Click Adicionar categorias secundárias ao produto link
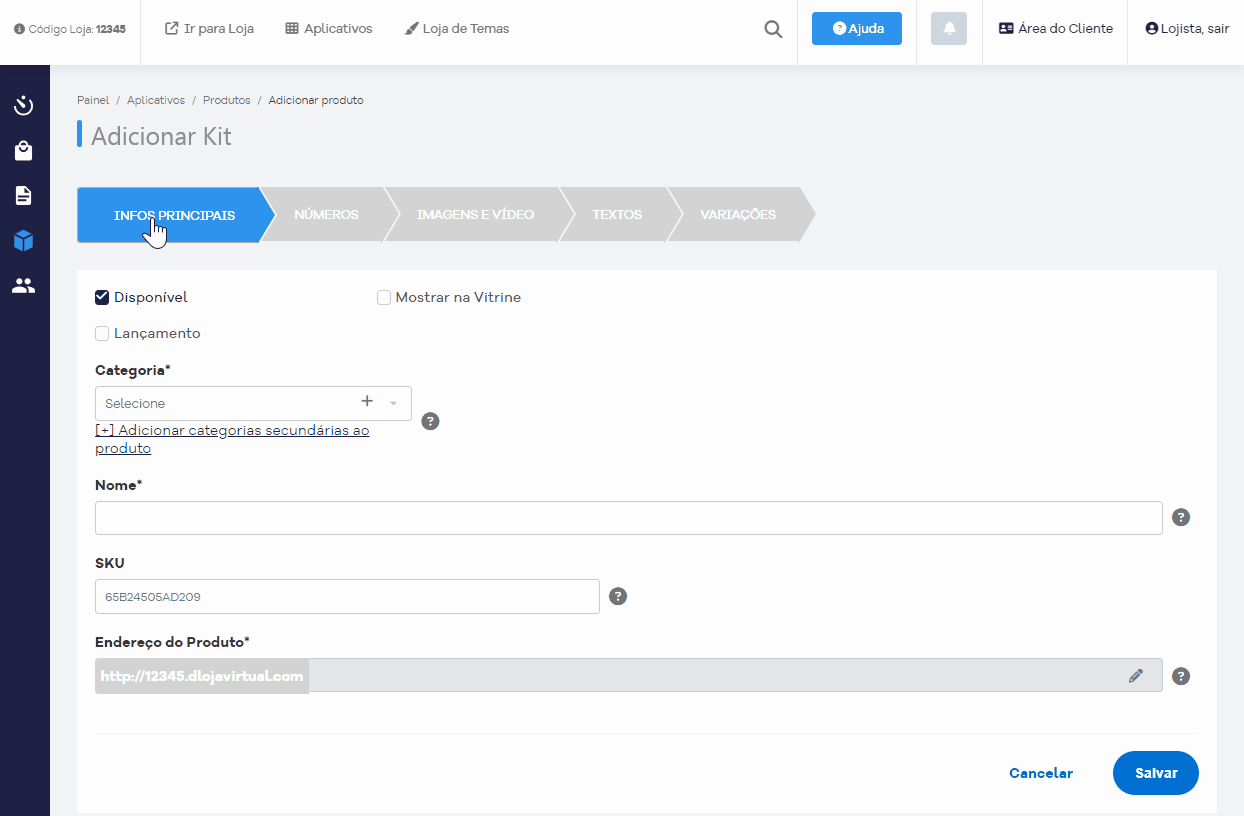This screenshot has width=1244, height=816. (232, 439)
